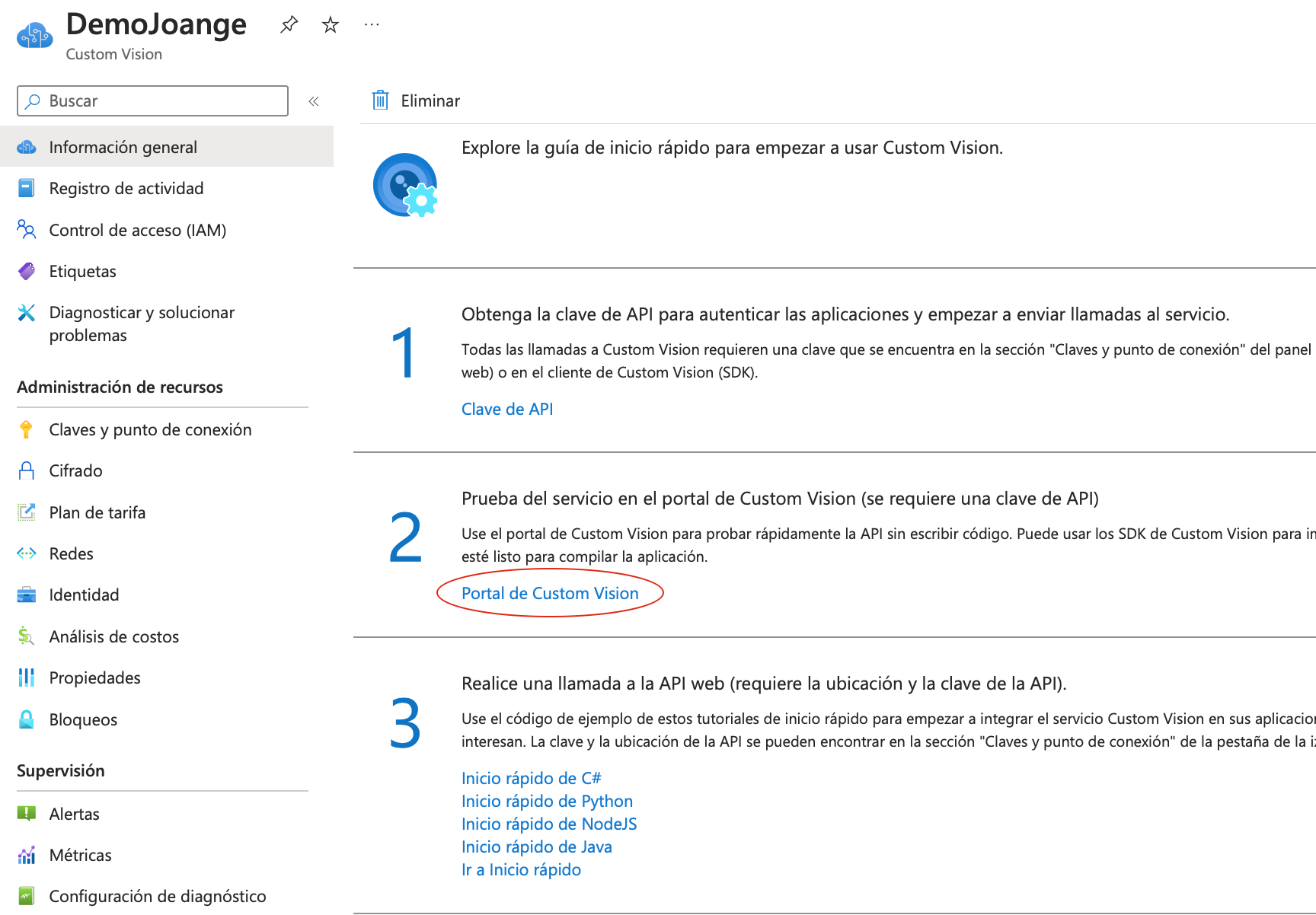Type in the Buscar search field
Image resolution: width=1316 pixels, height=915 pixels.
pyautogui.click(x=160, y=101)
